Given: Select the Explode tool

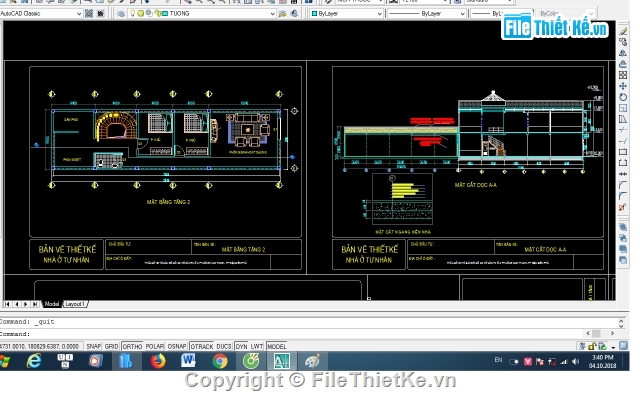Looking at the screenshot, I should 623,207.
